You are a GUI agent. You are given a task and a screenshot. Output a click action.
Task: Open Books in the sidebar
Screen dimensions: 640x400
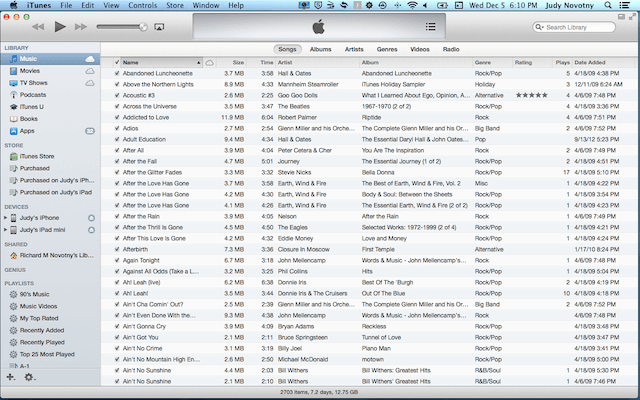point(50,119)
